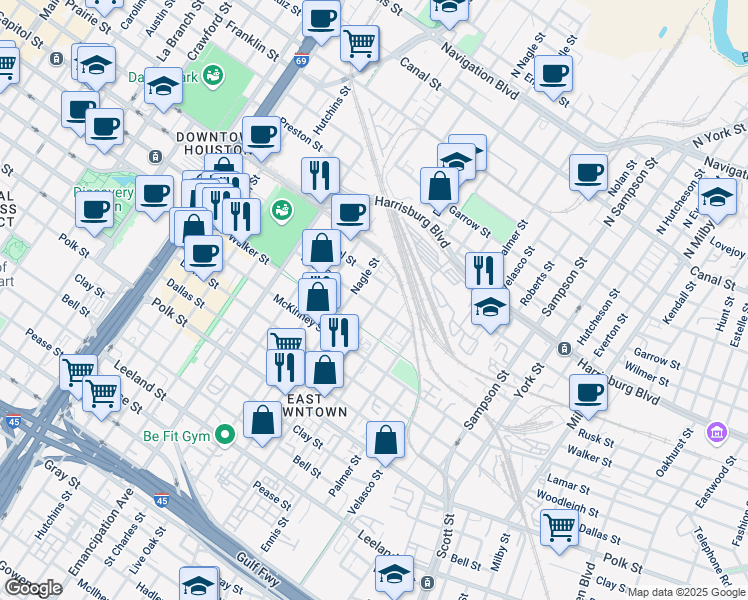
Task: Click the cafe marker beside Preston St label
Action: pyautogui.click(x=261, y=137)
